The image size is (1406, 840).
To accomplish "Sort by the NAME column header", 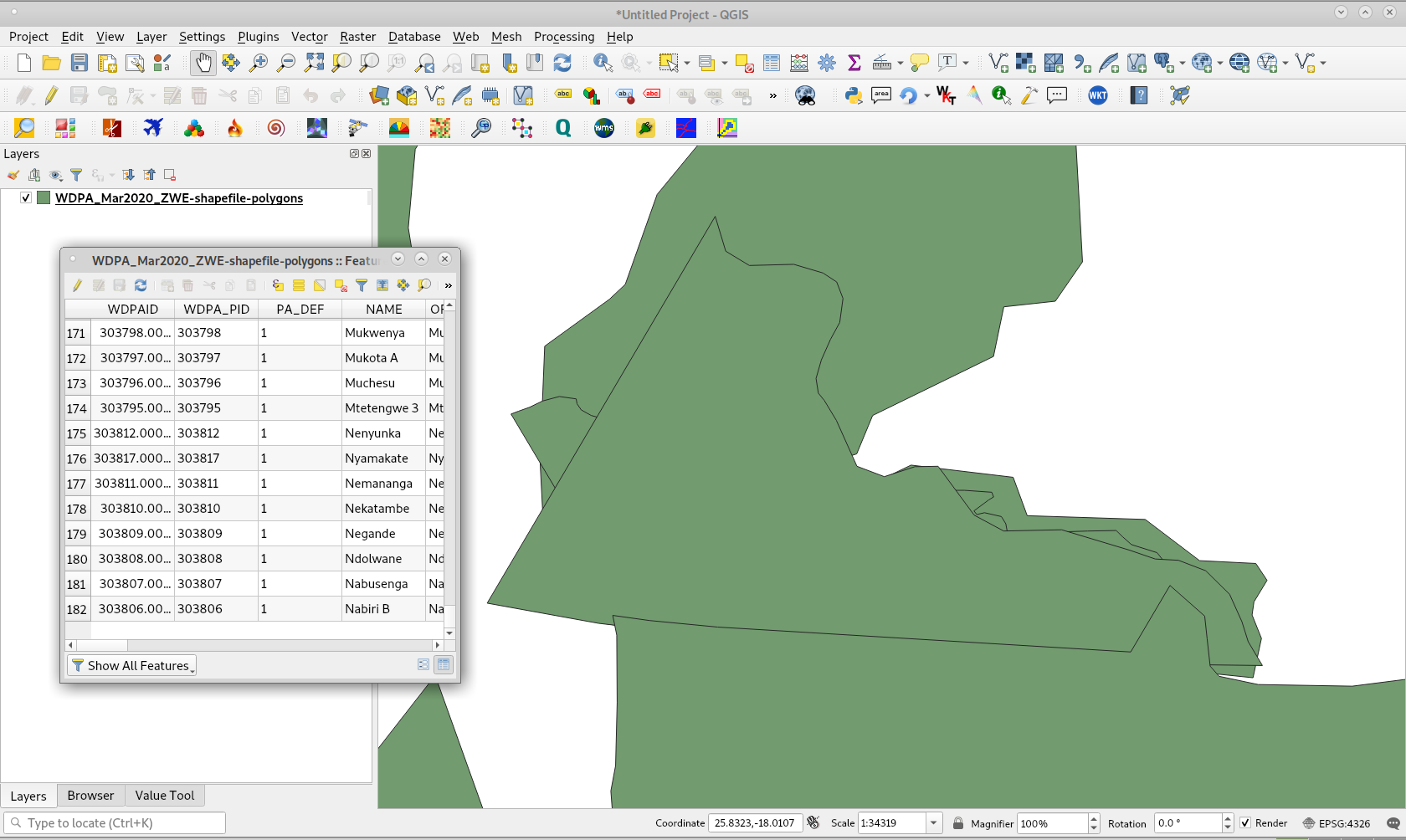I will [383, 309].
